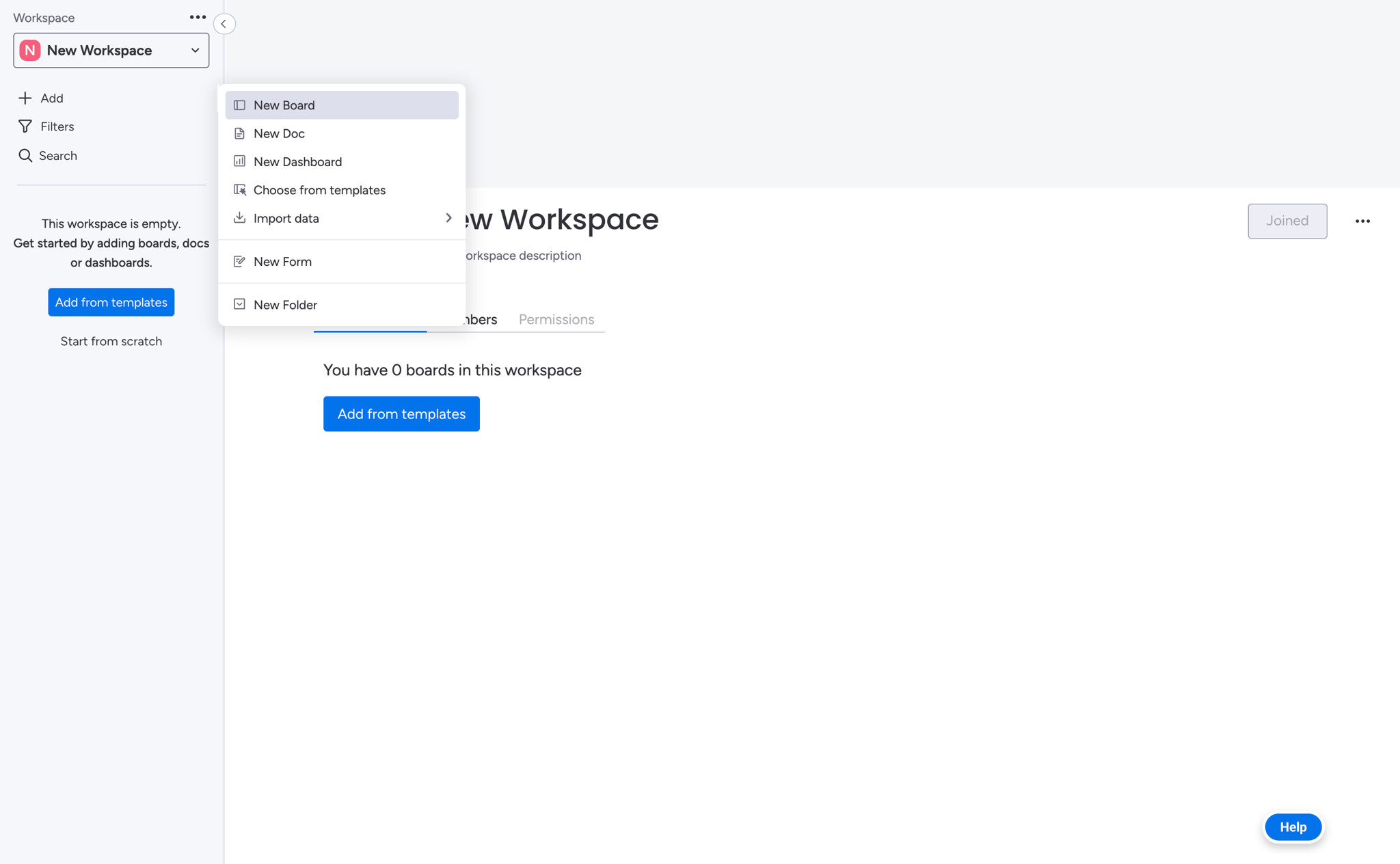Expand the New Workspace selector dropdown
The image size is (1400, 864).
coord(197,50)
